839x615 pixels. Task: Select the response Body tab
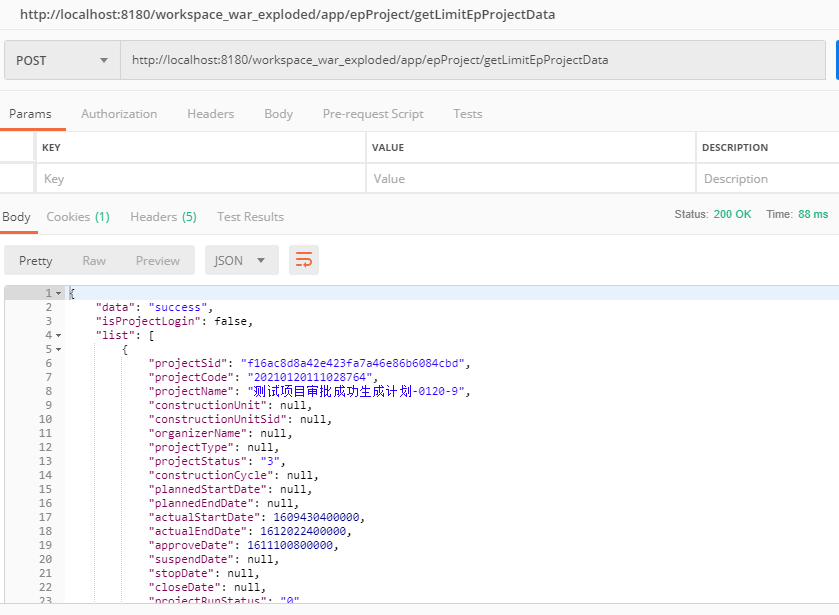(17, 217)
